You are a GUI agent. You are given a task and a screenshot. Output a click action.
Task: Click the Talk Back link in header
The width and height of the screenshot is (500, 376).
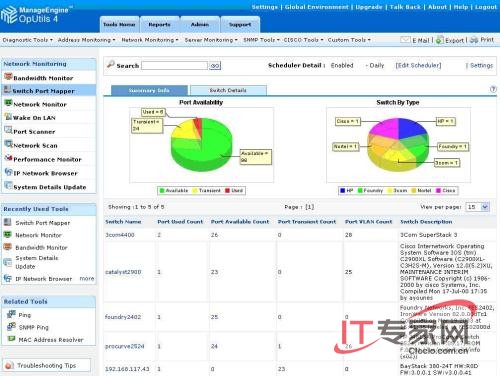(x=405, y=7)
